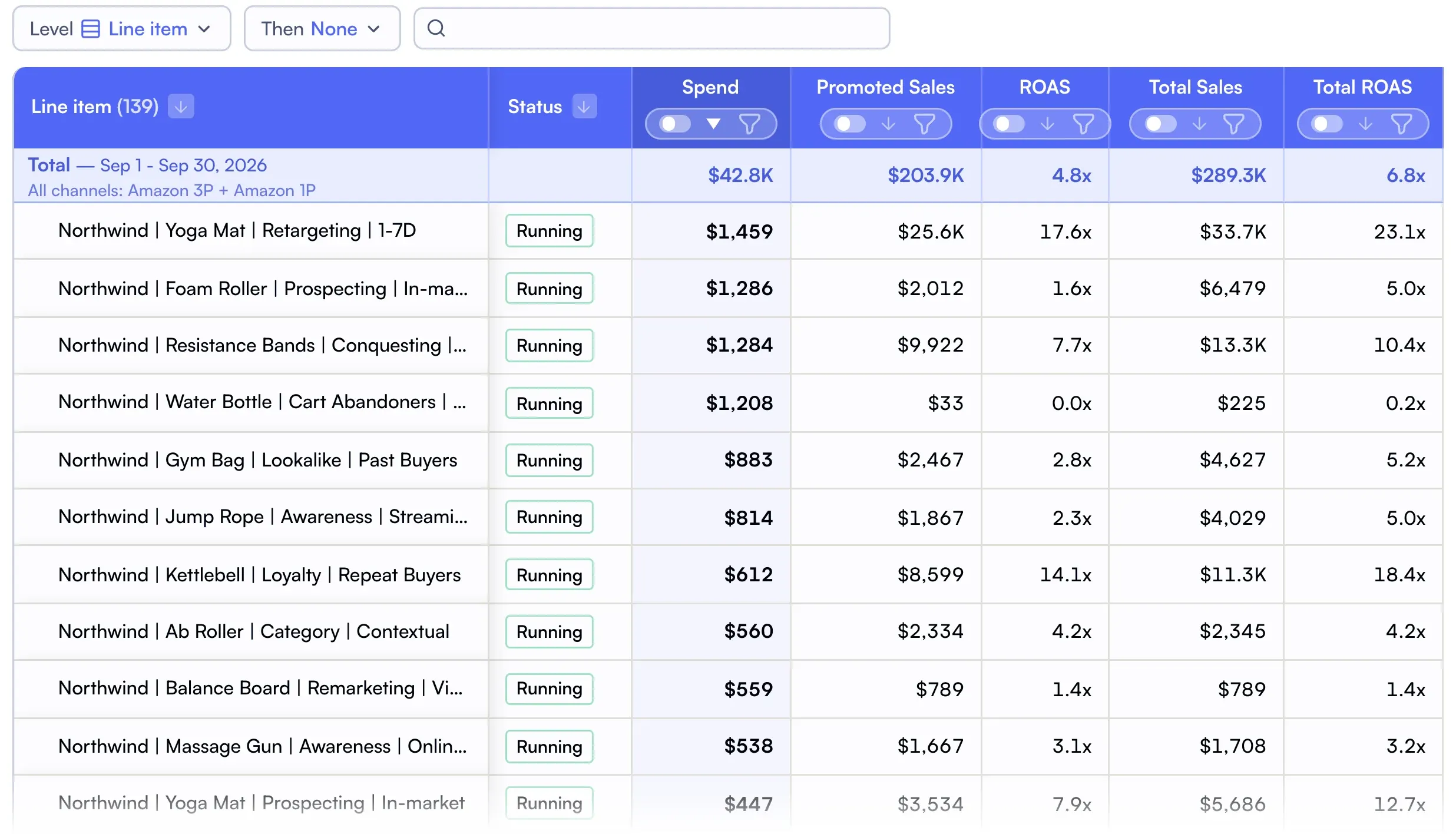Open Northwind | Gym Bag | Lookalike line item
This screenshot has width=1456, height=834.
click(x=257, y=460)
